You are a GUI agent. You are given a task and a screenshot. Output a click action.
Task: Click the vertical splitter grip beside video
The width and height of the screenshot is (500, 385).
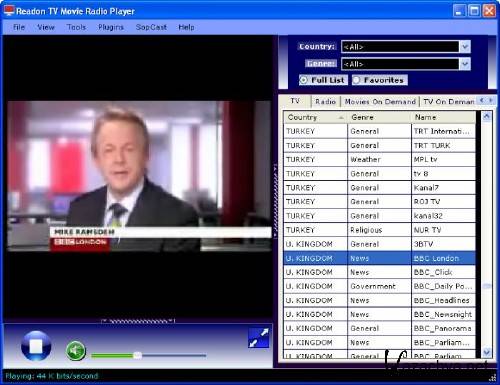[275, 201]
